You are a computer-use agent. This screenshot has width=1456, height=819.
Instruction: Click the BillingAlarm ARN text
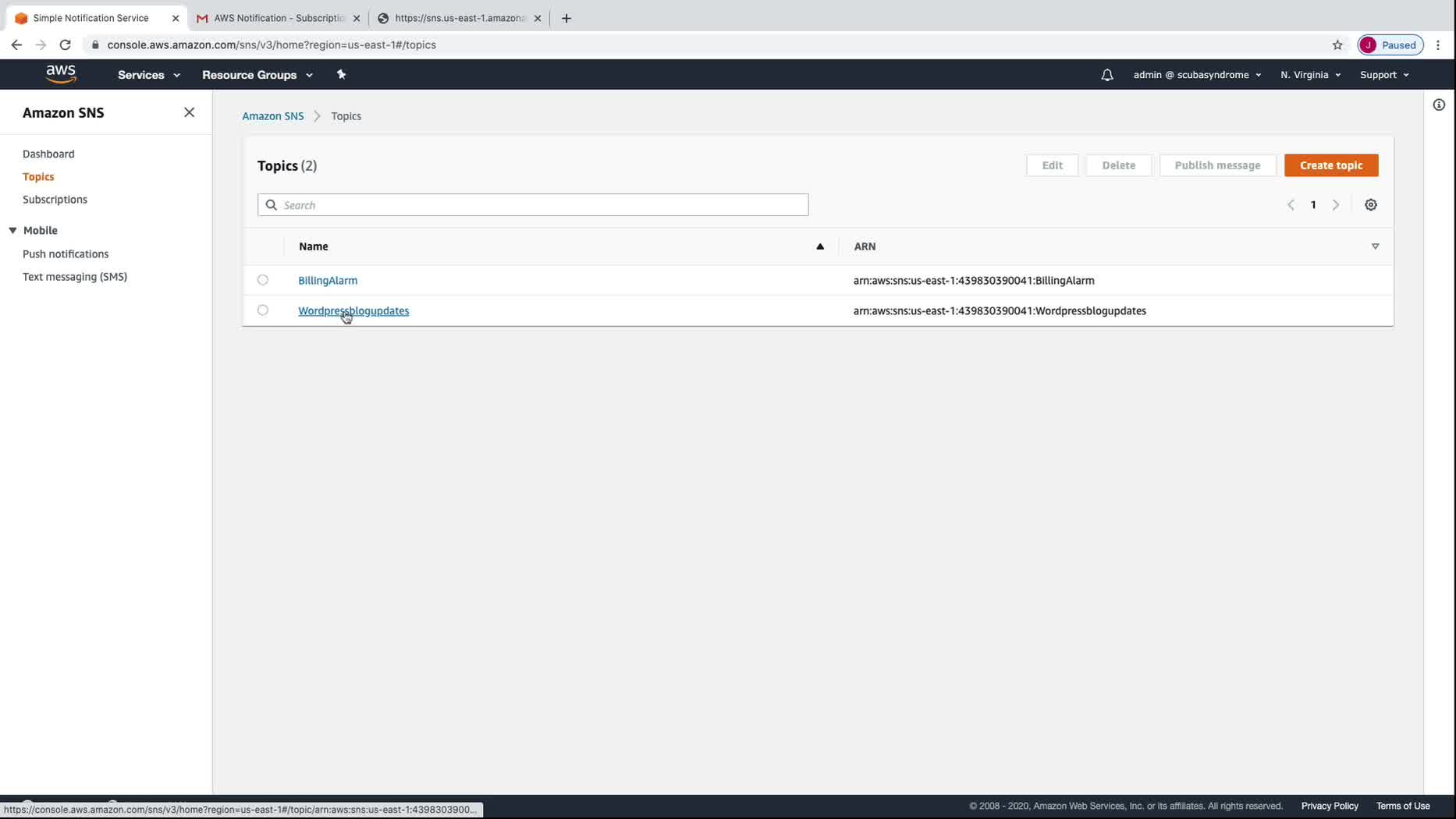[x=974, y=281]
